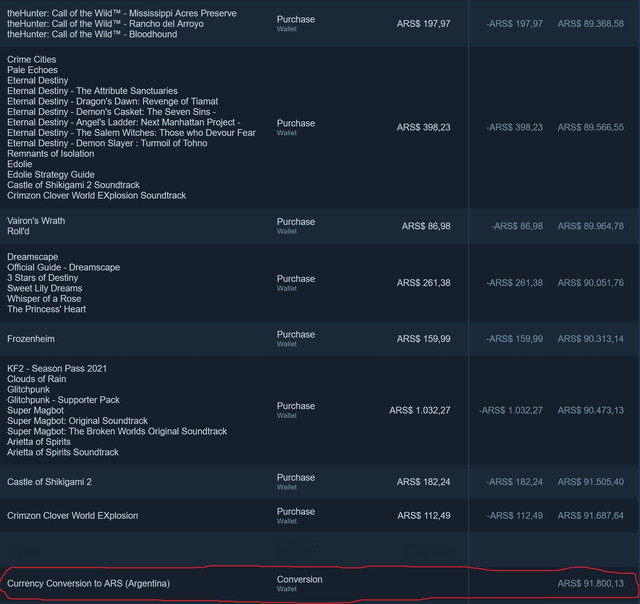
Task: Open Remnants of Isolation entry
Action: click(x=51, y=154)
